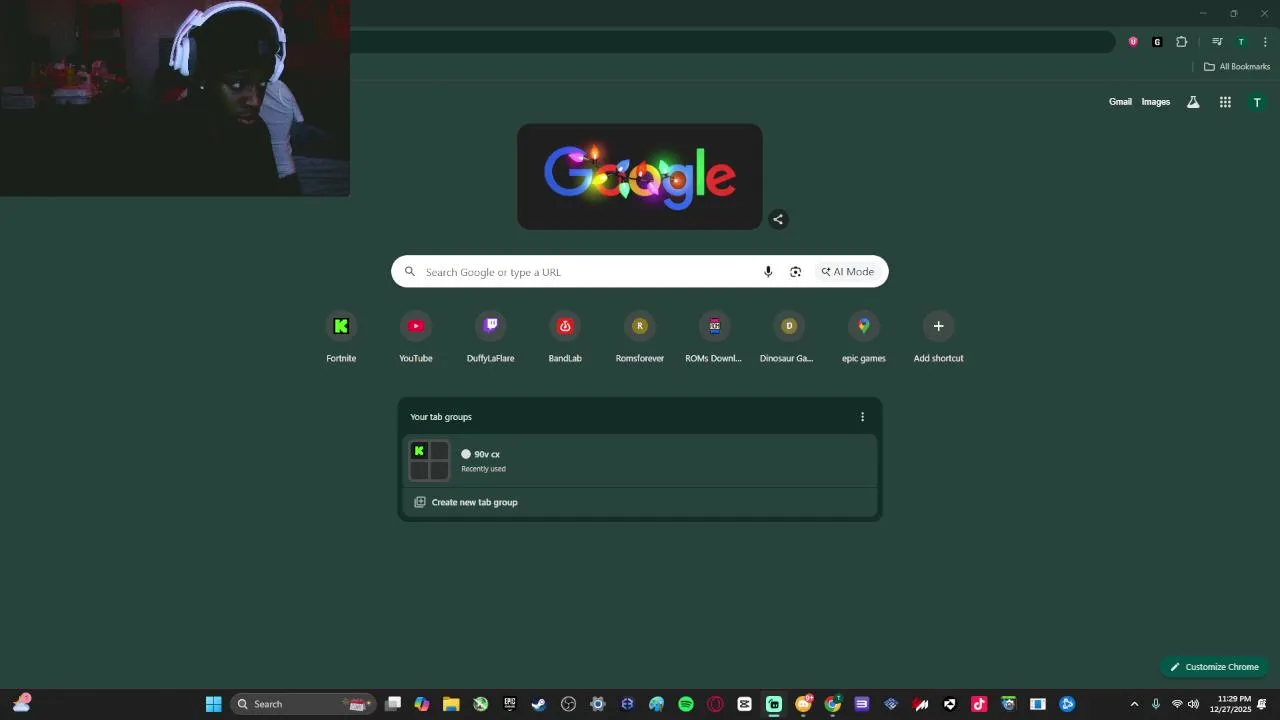
Task: Click microphone icon in system tray
Action: (x=1156, y=704)
